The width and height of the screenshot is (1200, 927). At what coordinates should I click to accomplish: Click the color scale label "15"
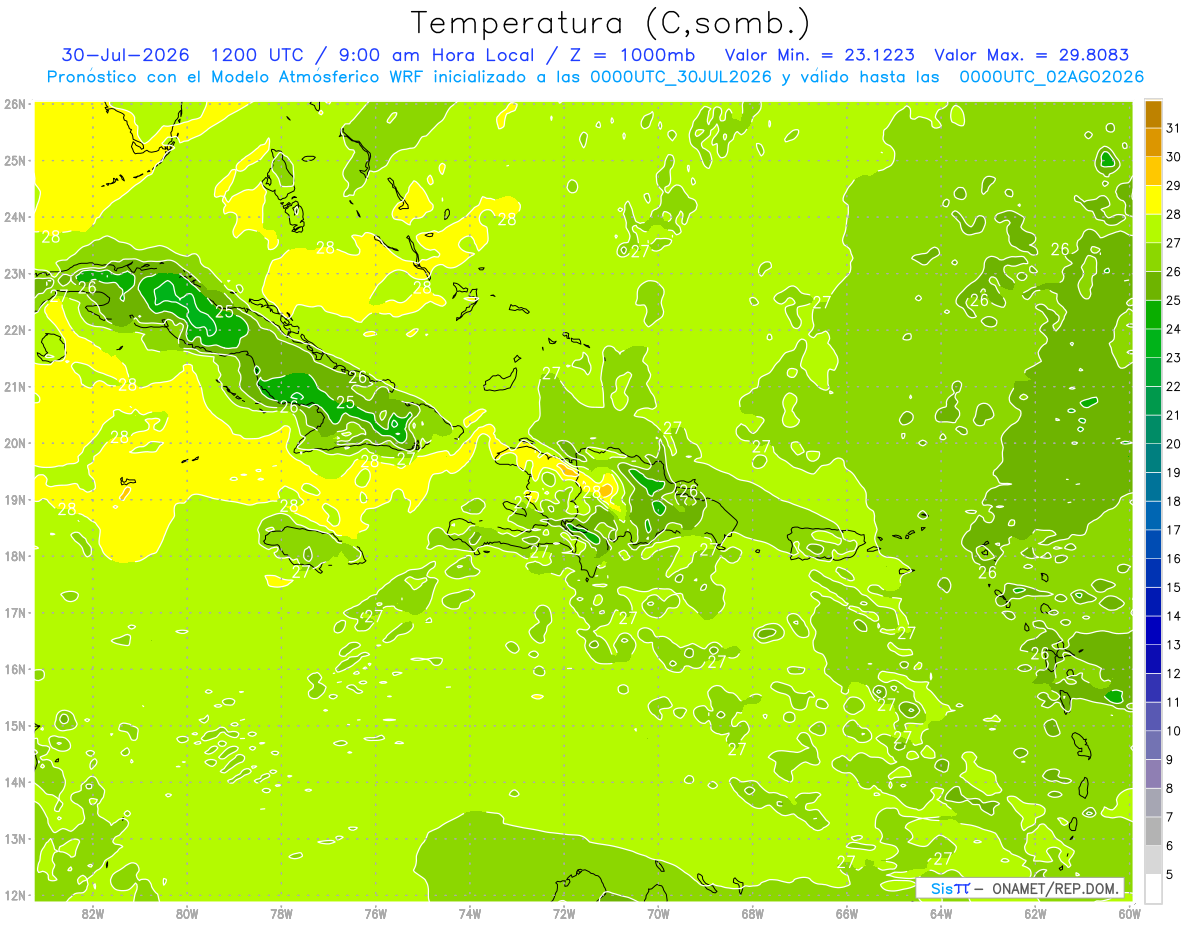pos(1174,588)
